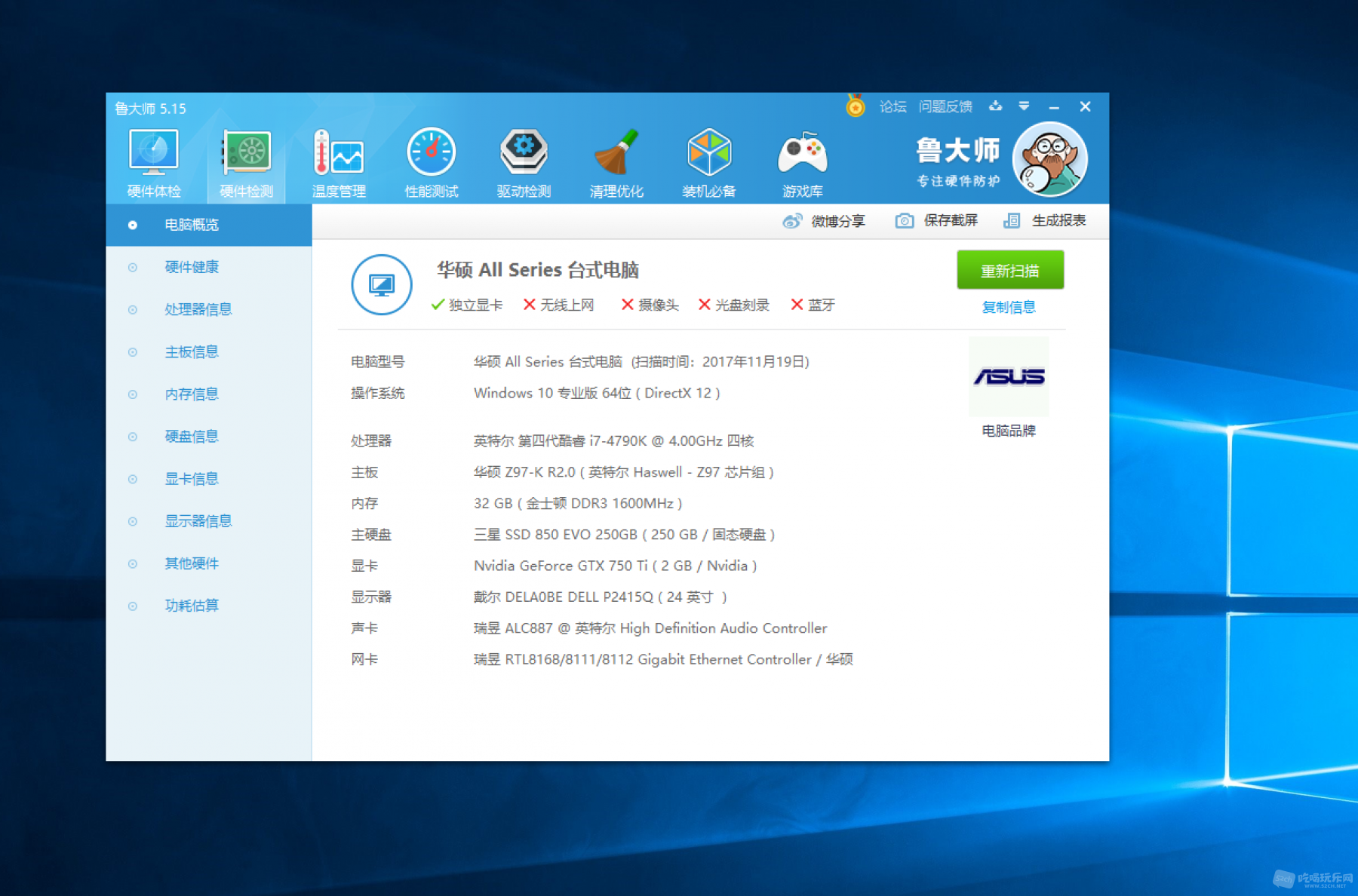This screenshot has height=896, width=1358.
Task: Click the 鲁大师 mascot avatar
Action: (1049, 159)
